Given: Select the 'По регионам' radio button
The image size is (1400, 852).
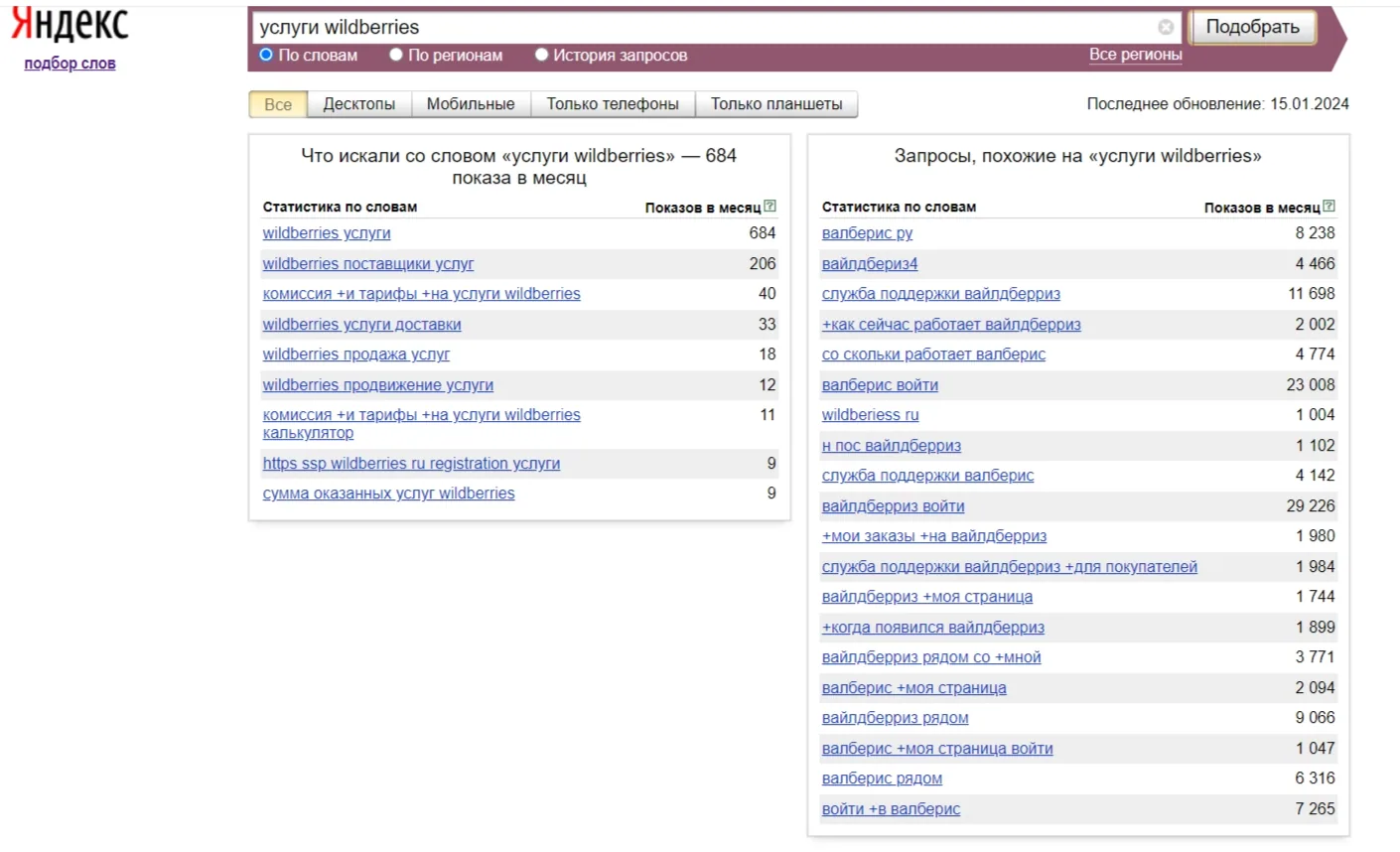Looking at the screenshot, I should [396, 55].
